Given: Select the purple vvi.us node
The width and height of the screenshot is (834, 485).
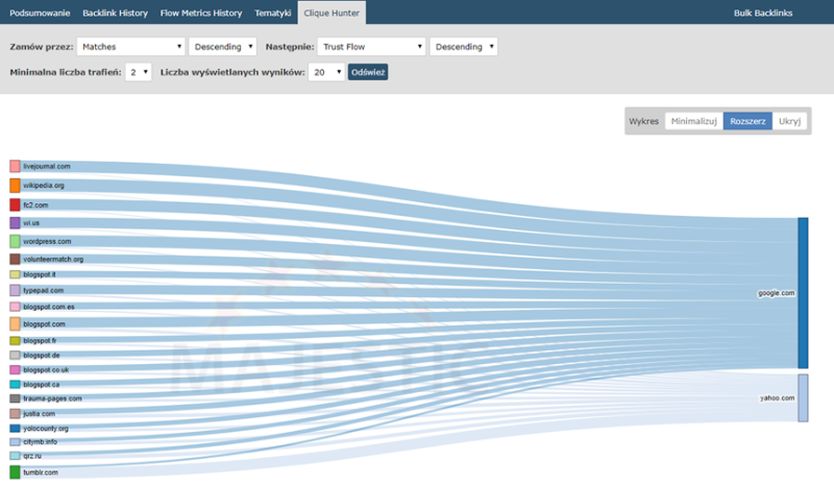Looking at the screenshot, I should [15, 223].
